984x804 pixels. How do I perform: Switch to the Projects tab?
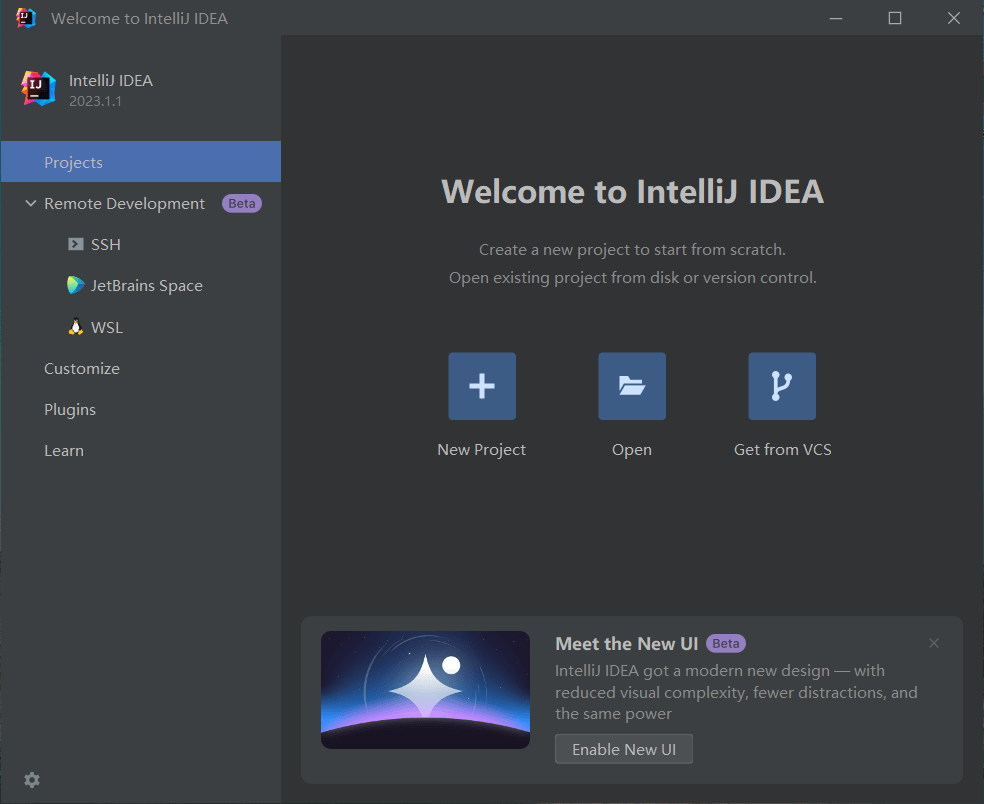(x=74, y=161)
